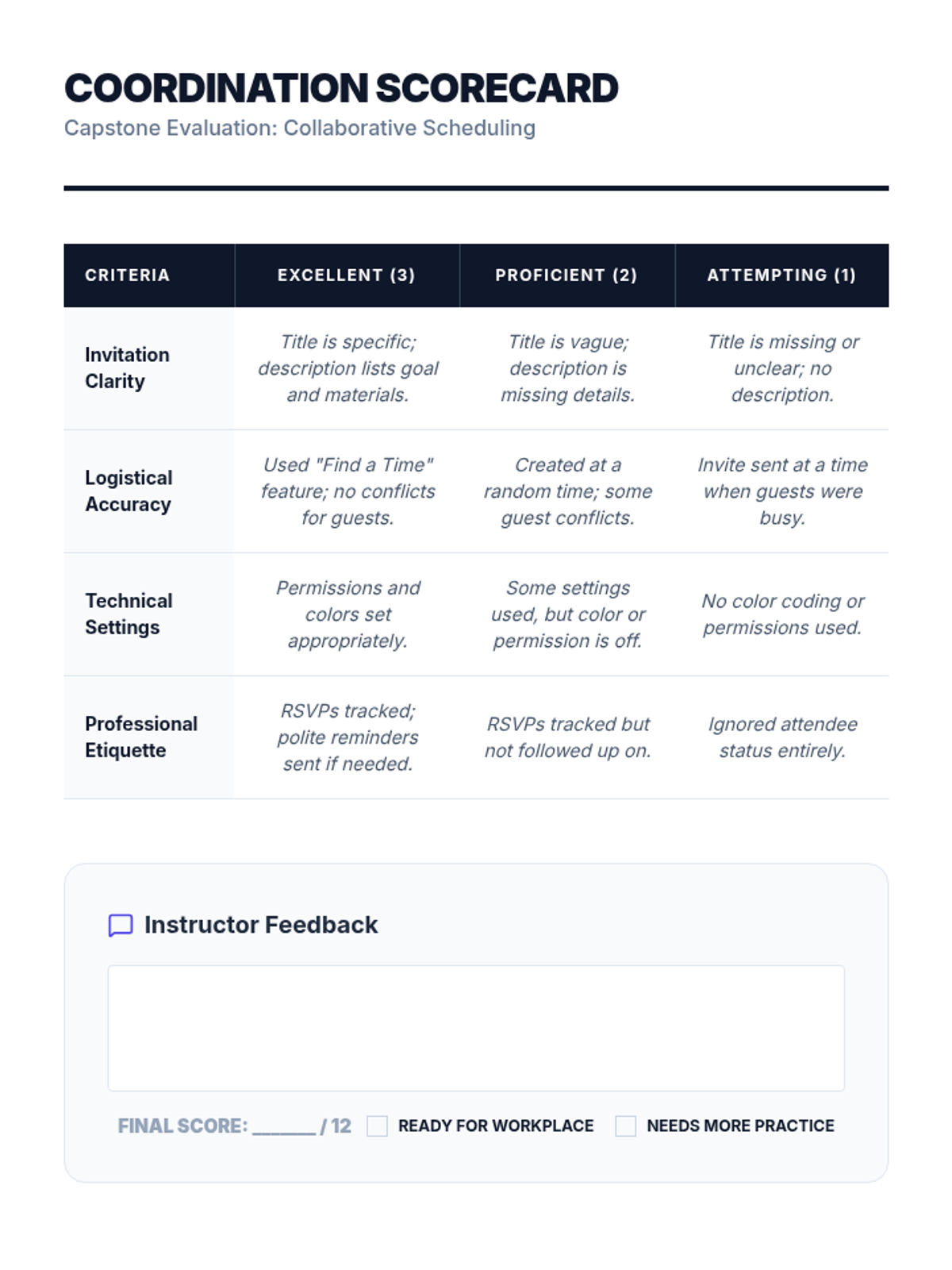Click the Attempting (1) column header
The width and height of the screenshot is (952, 1270).
[781, 275]
